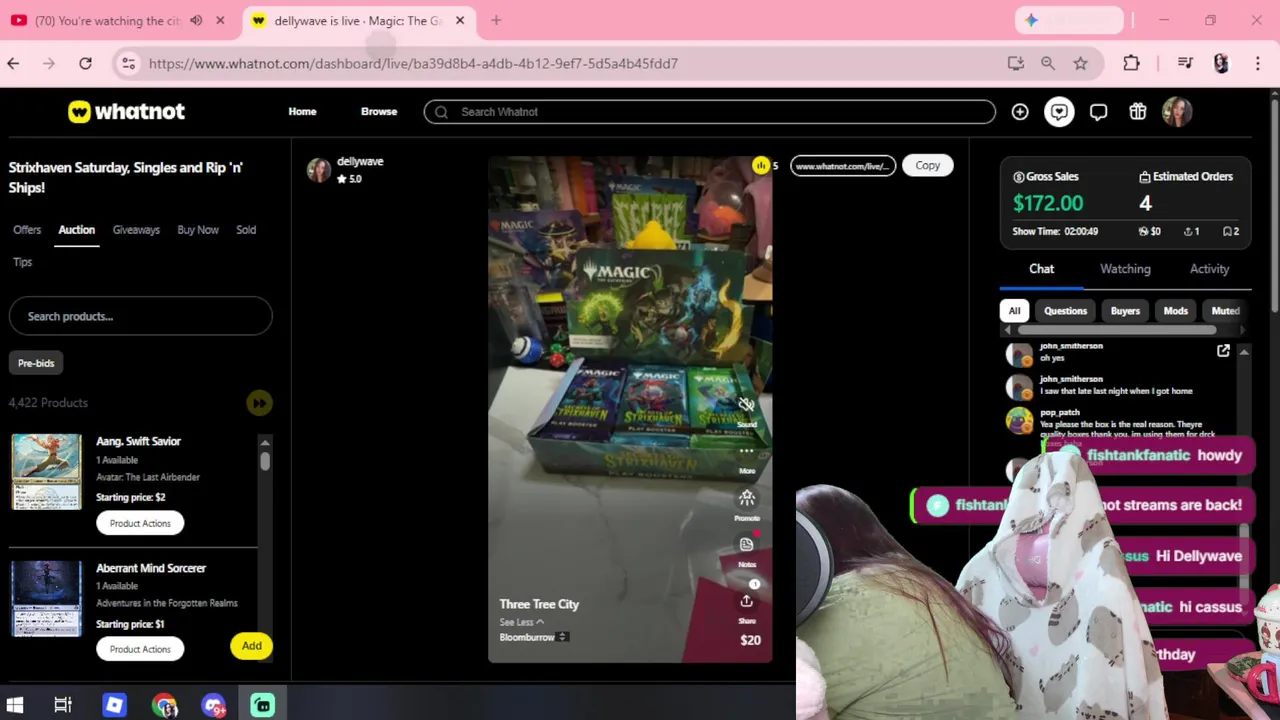Open Windows Start menu

(x=14, y=705)
